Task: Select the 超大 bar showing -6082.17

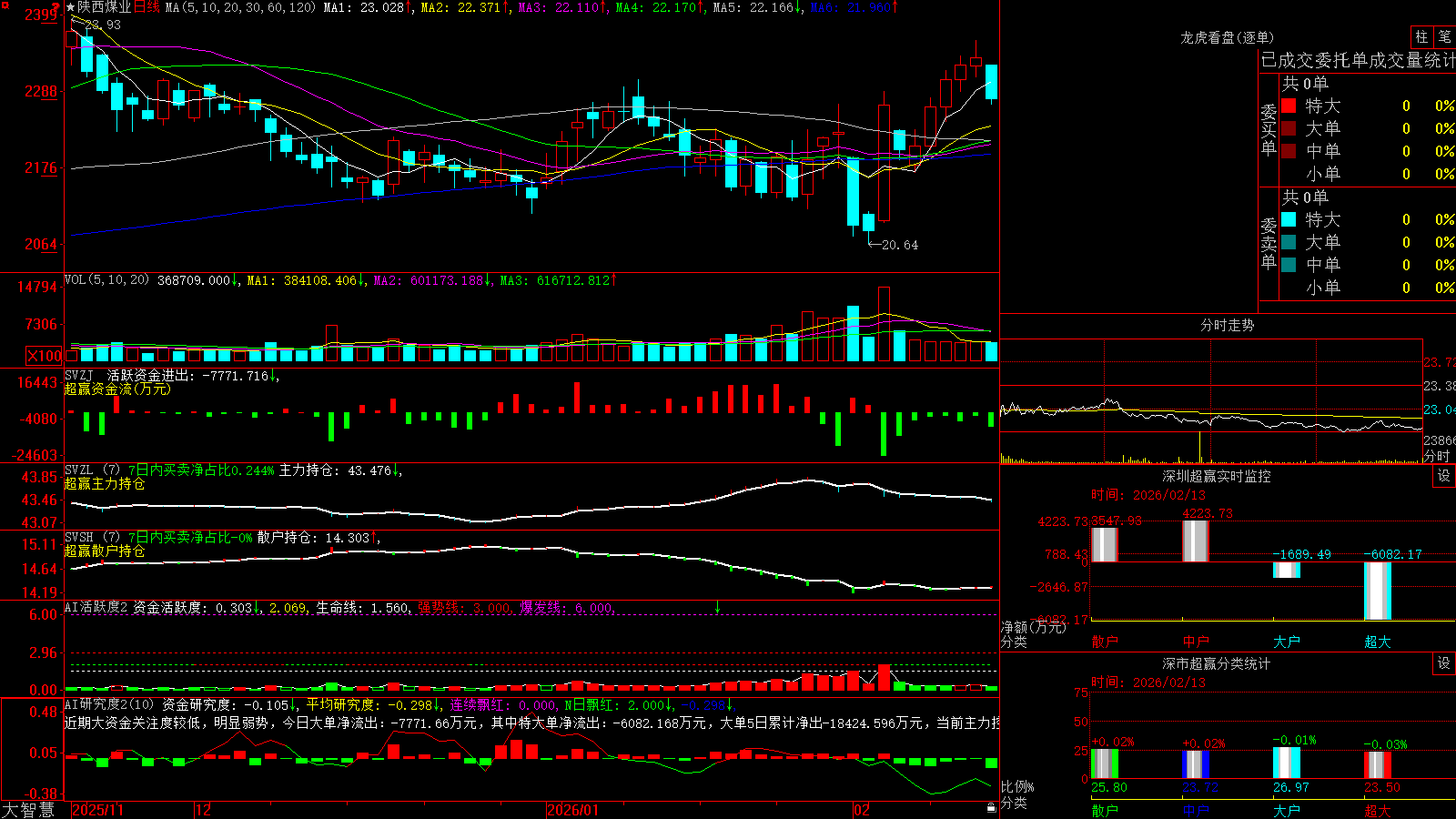Action: [1377, 591]
